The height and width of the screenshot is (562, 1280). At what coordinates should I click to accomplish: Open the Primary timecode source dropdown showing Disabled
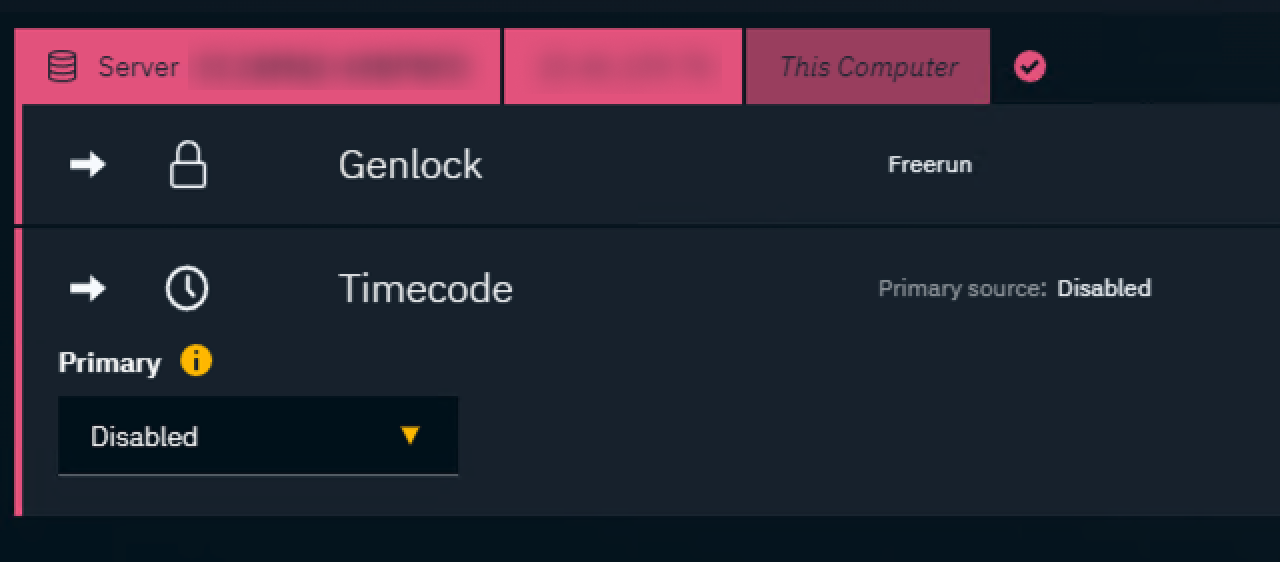click(x=258, y=436)
